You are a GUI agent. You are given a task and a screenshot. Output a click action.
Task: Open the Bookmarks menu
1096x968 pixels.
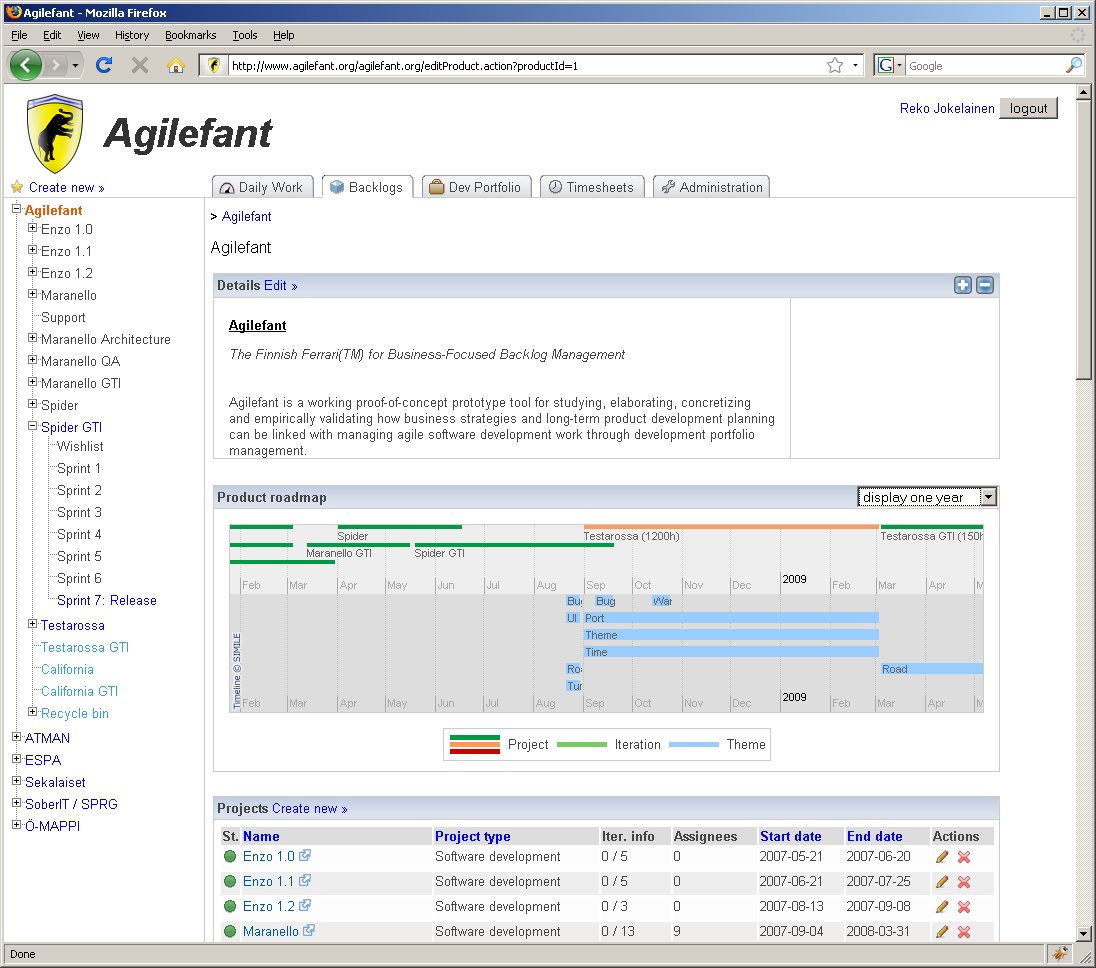tap(190, 35)
